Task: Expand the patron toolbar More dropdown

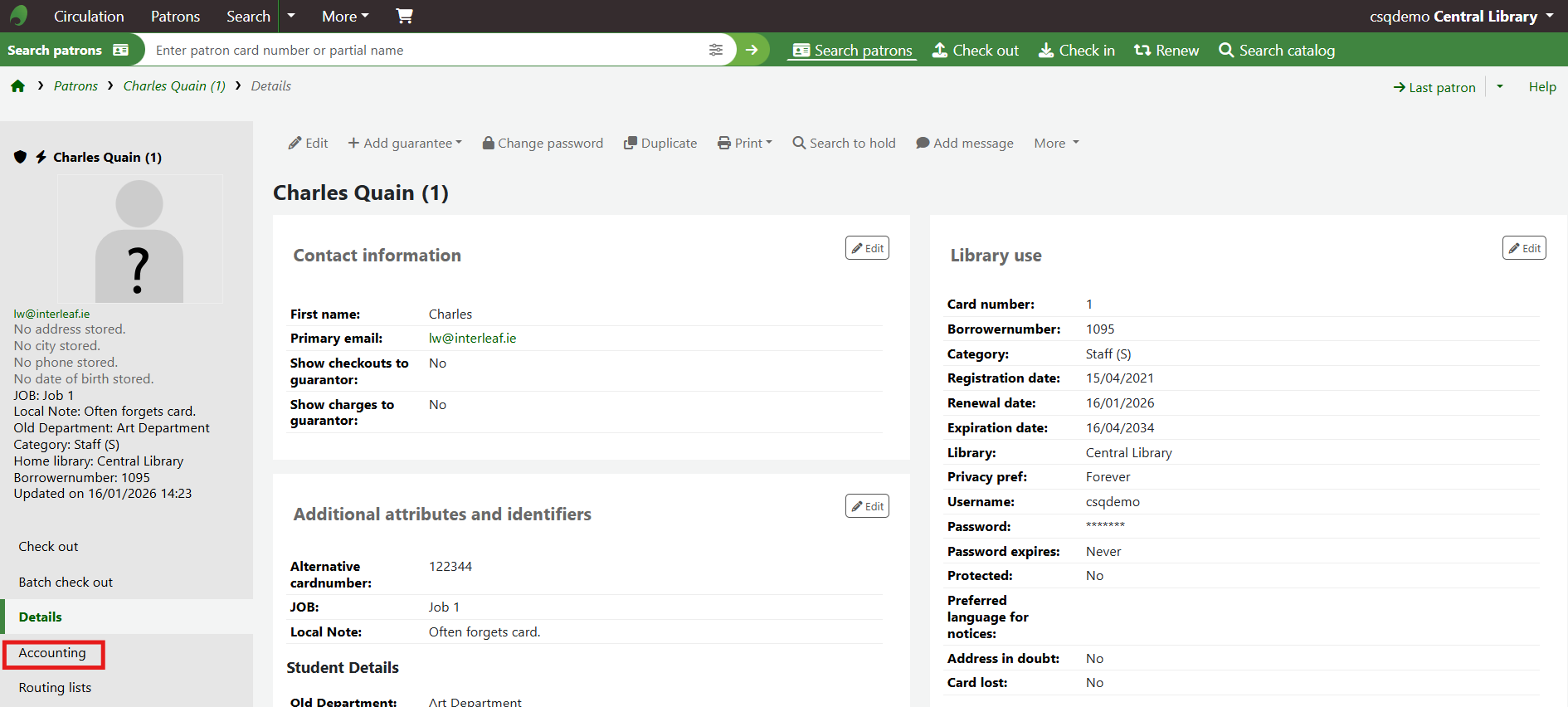Action: point(1056,143)
